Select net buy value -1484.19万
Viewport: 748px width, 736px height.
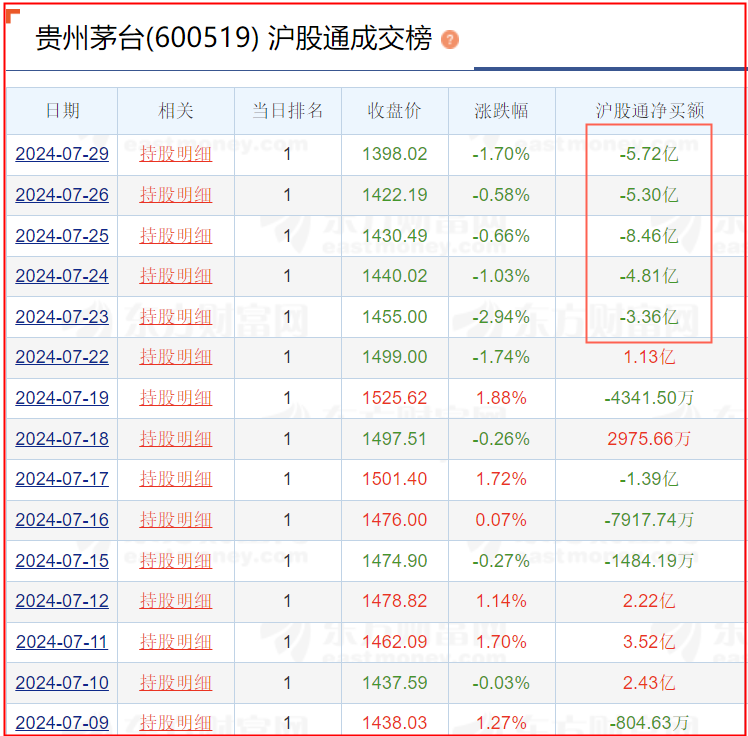tap(649, 560)
